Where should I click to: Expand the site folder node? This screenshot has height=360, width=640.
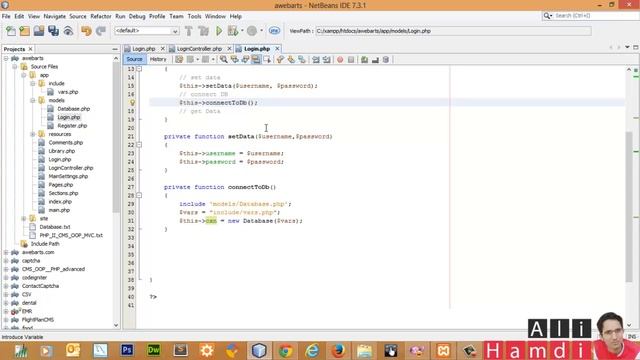[x=24, y=219]
